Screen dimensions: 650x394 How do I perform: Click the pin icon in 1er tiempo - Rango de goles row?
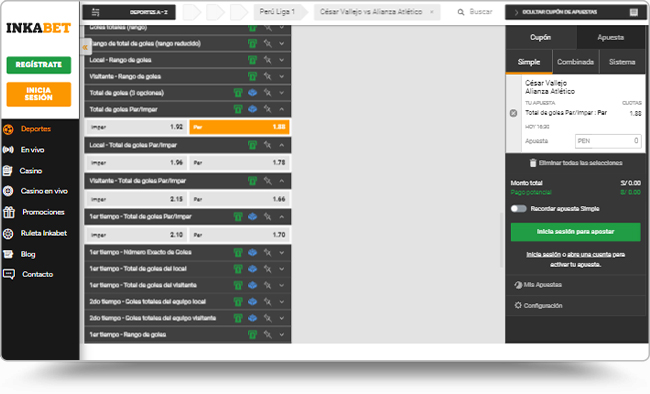pos(267,335)
